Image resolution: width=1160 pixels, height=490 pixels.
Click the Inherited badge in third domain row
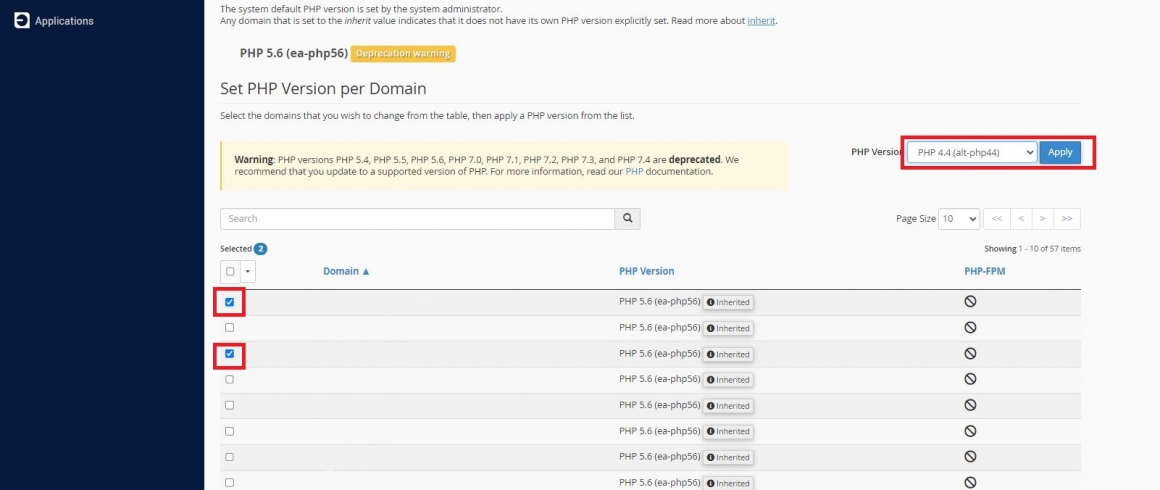(728, 355)
